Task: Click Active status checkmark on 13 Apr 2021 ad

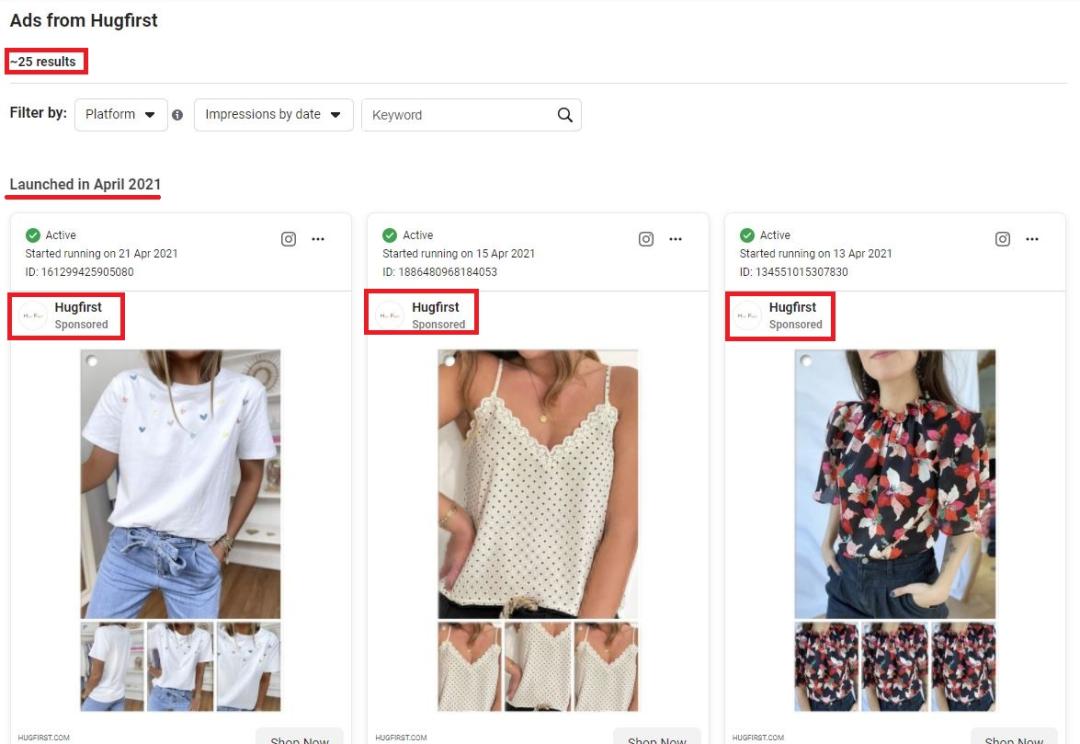Action: (x=747, y=235)
